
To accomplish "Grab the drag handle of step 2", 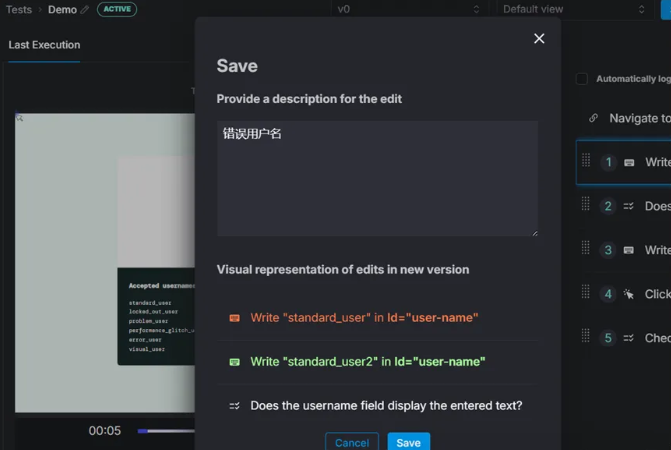I will pyautogui.click(x=586, y=204).
